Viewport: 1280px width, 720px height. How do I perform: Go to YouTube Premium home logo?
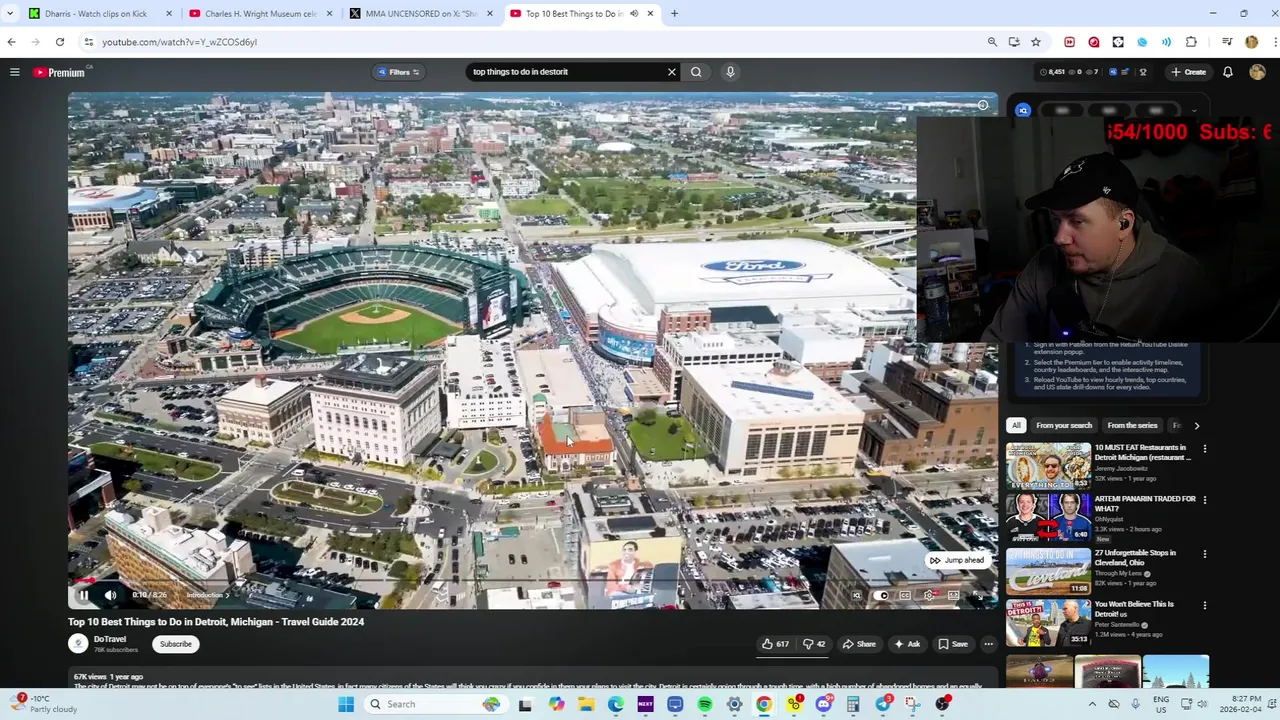[61, 72]
